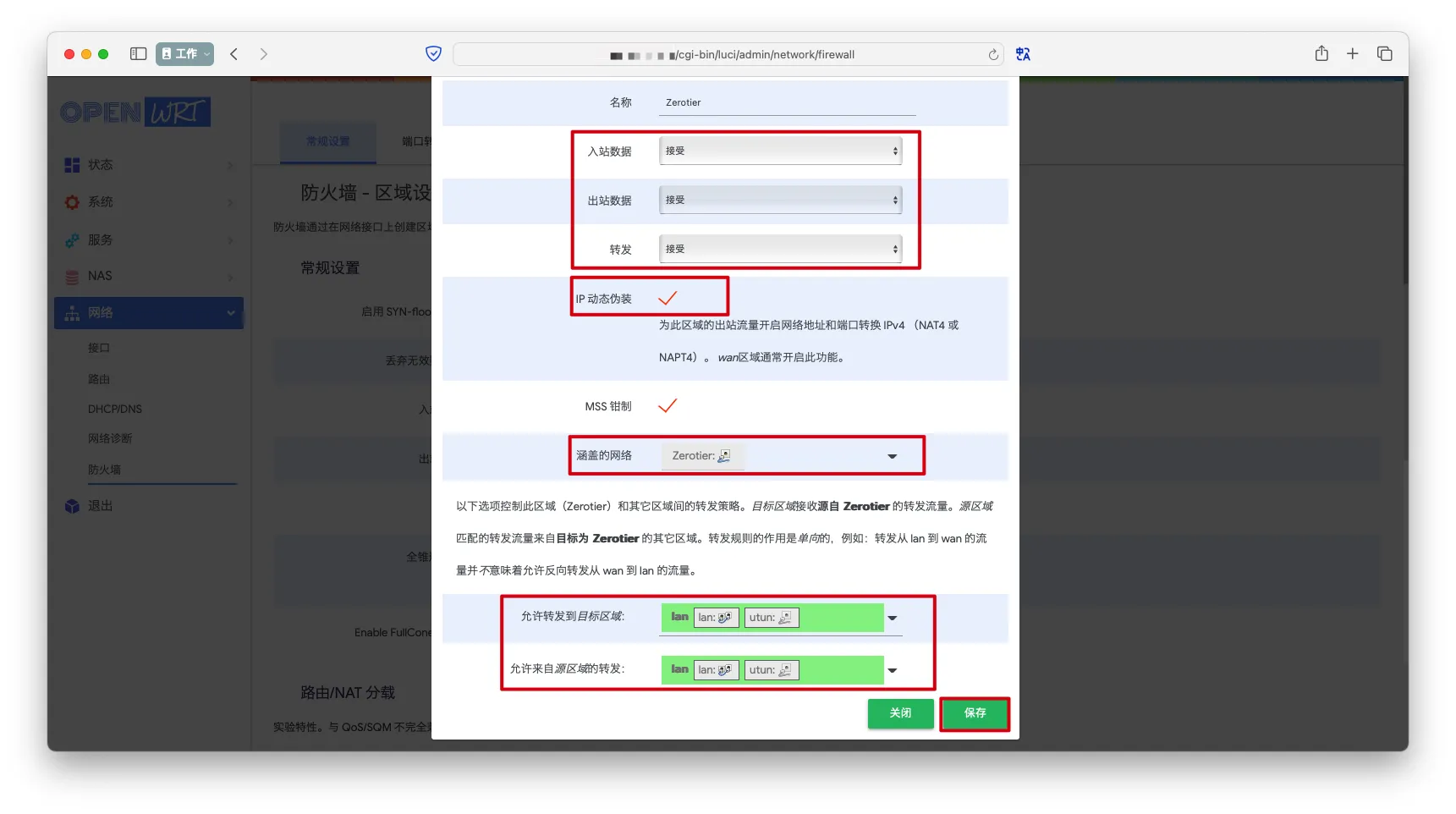Image resolution: width=1456 pixels, height=814 pixels.
Task: Open the 出站数据 dropdown
Action: [779, 201]
